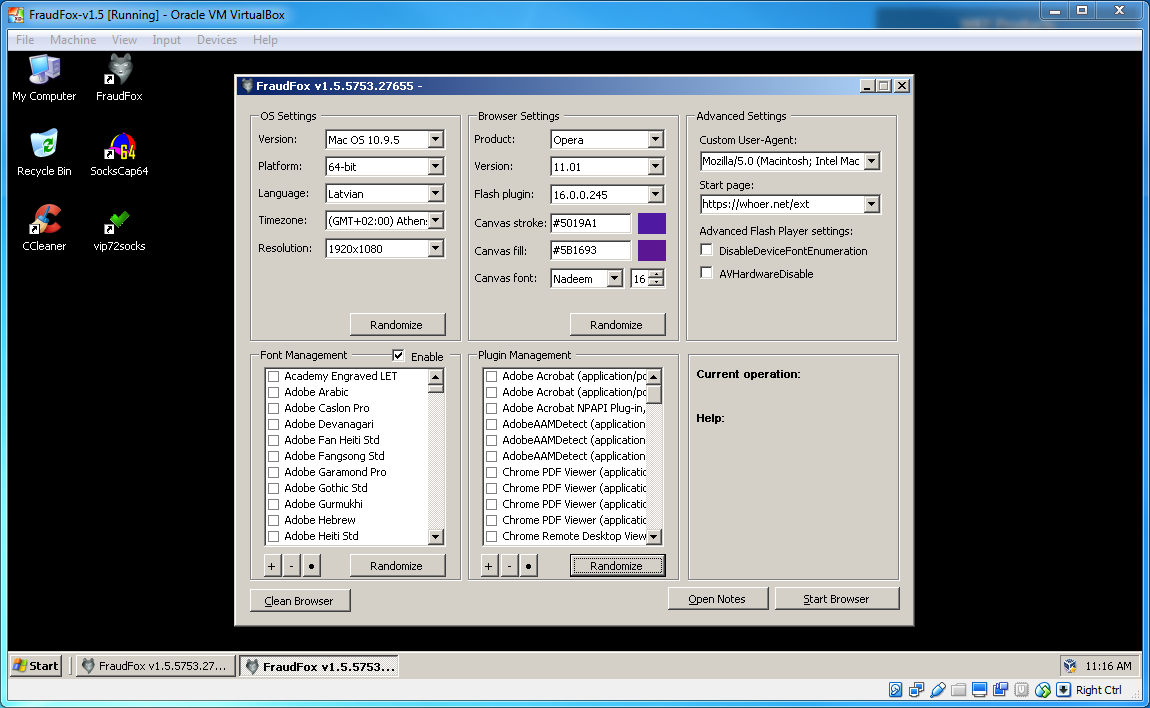The width and height of the screenshot is (1150, 708).
Task: Click the Canvas stroke hex input field
Action: (590, 223)
